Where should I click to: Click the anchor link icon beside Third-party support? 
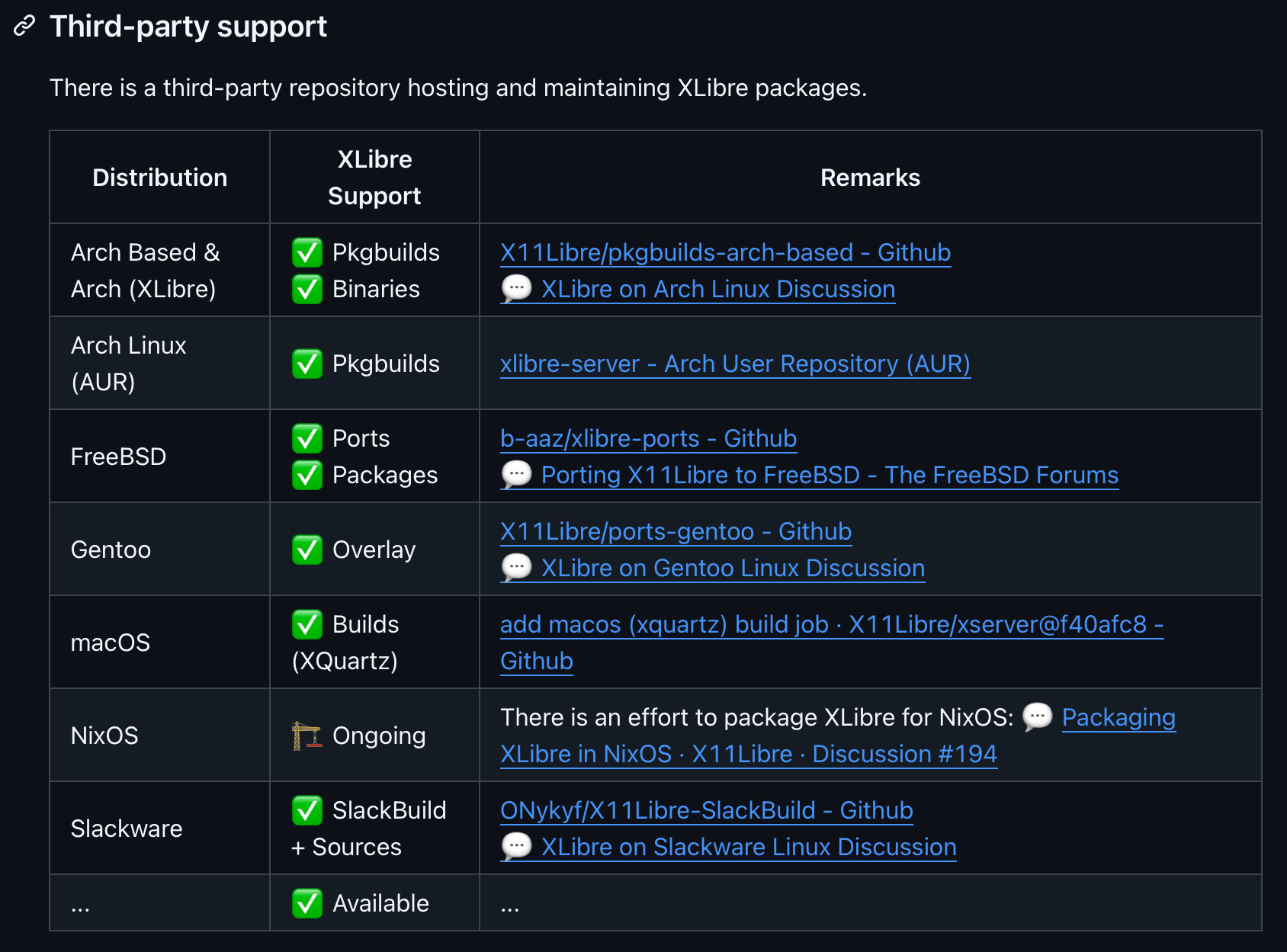point(24,27)
